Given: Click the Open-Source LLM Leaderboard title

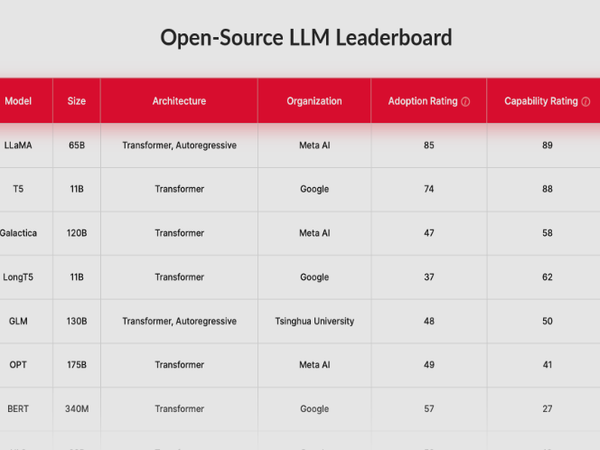Looking at the screenshot, I should [306, 38].
